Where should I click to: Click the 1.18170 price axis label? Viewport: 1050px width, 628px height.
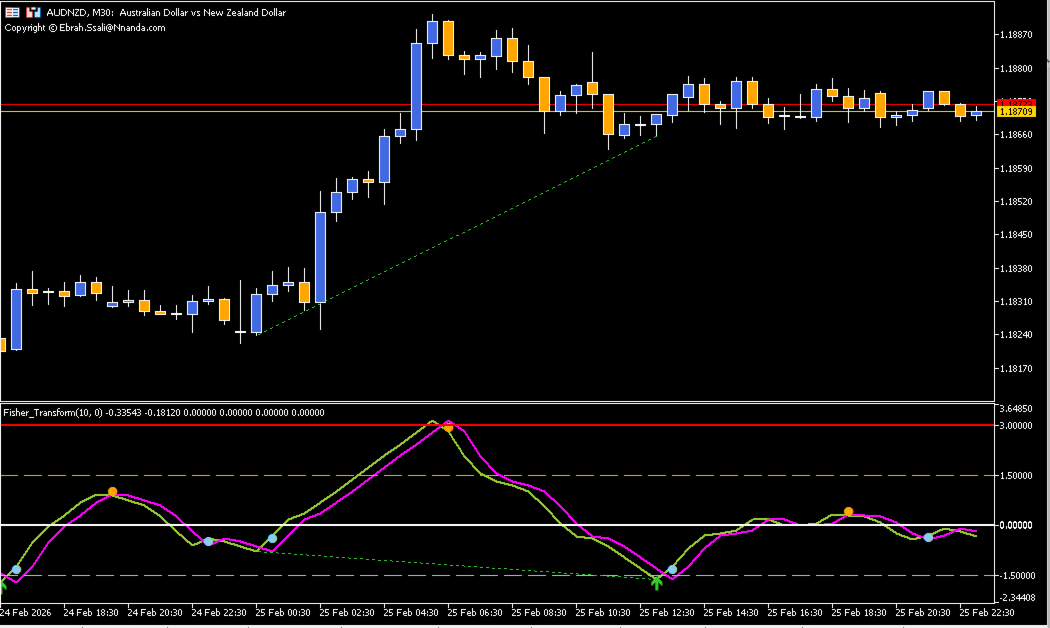point(1015,368)
